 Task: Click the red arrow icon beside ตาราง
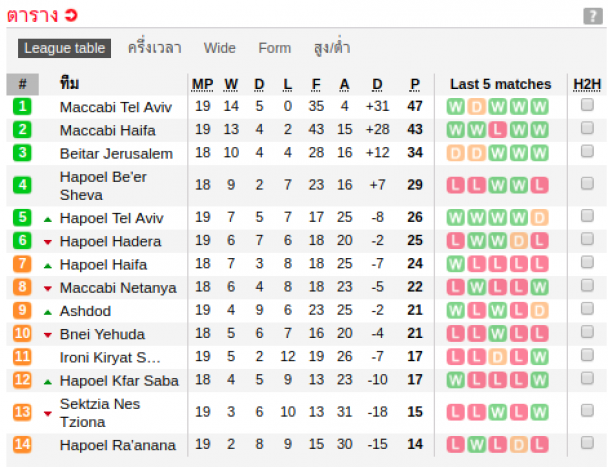(71, 16)
